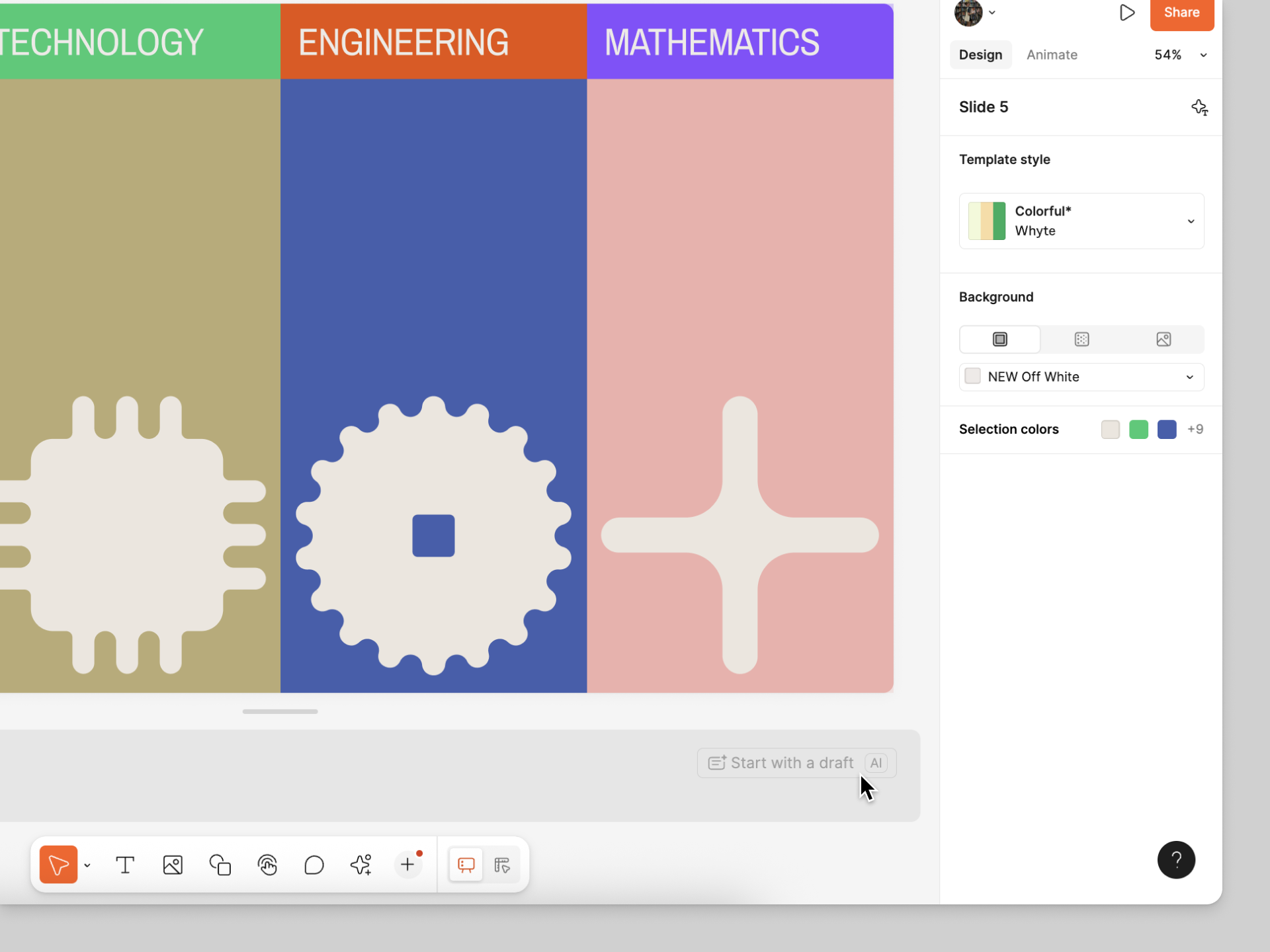
Task: Switch to the Animate tab
Action: click(x=1052, y=55)
